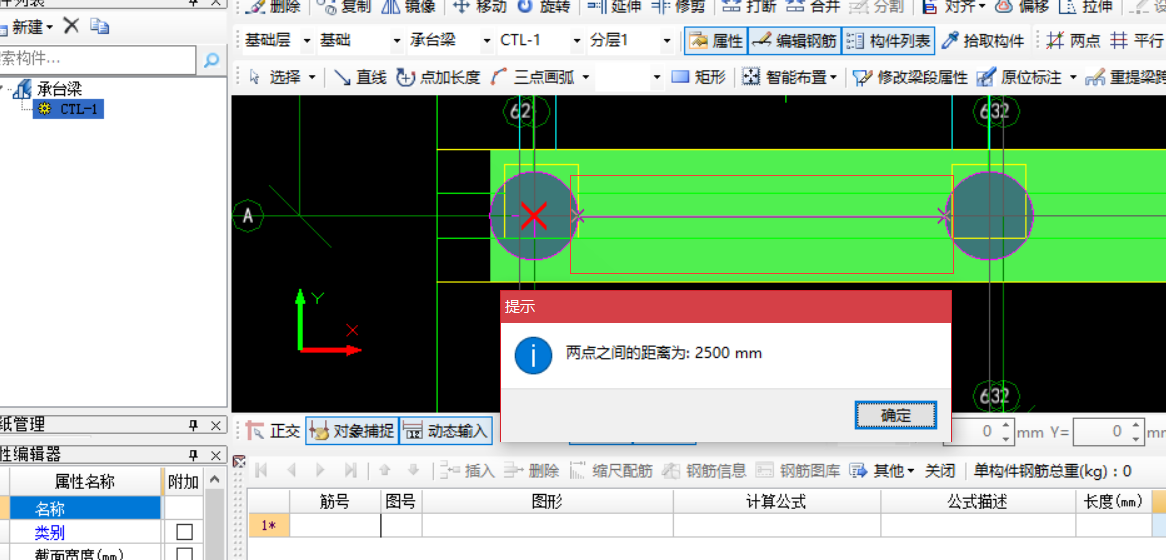This screenshot has height=560, width=1166.
Task: Click the 拾取构件 eyedropper tool
Action: point(982,41)
